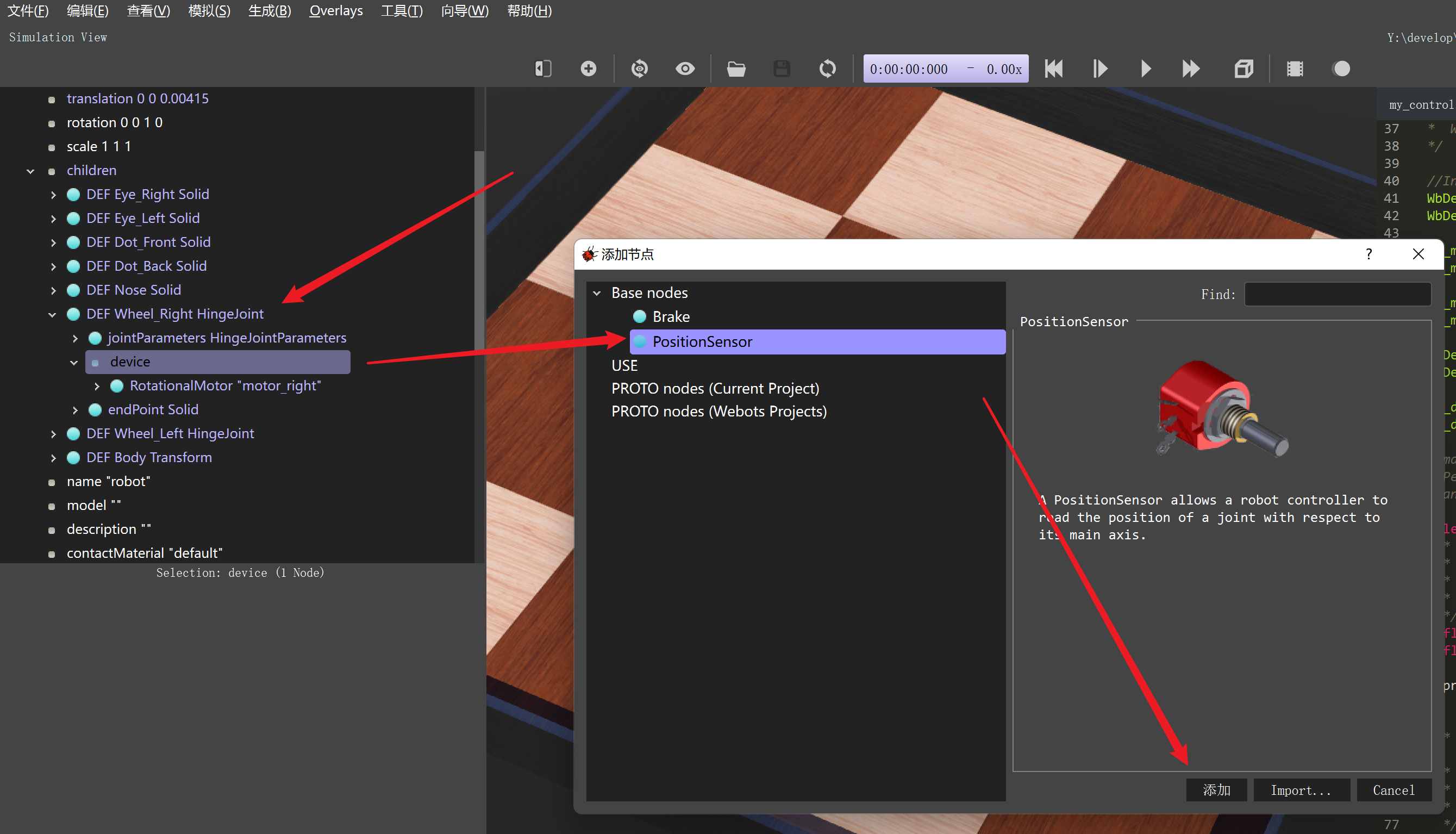Image resolution: width=1456 pixels, height=834 pixels.
Task: Click the Import... button
Action: tap(1301, 791)
